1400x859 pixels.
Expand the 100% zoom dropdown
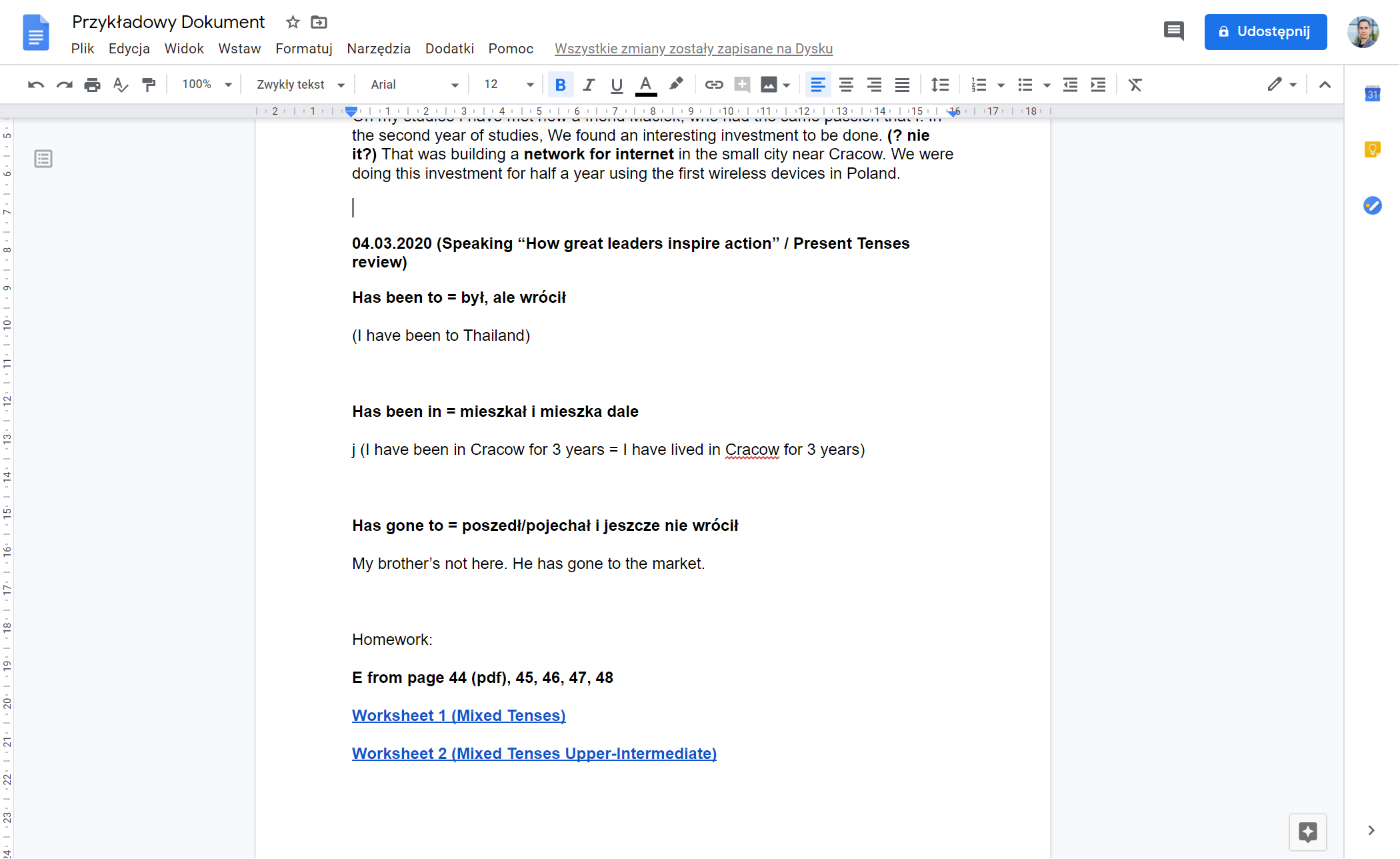click(x=207, y=85)
